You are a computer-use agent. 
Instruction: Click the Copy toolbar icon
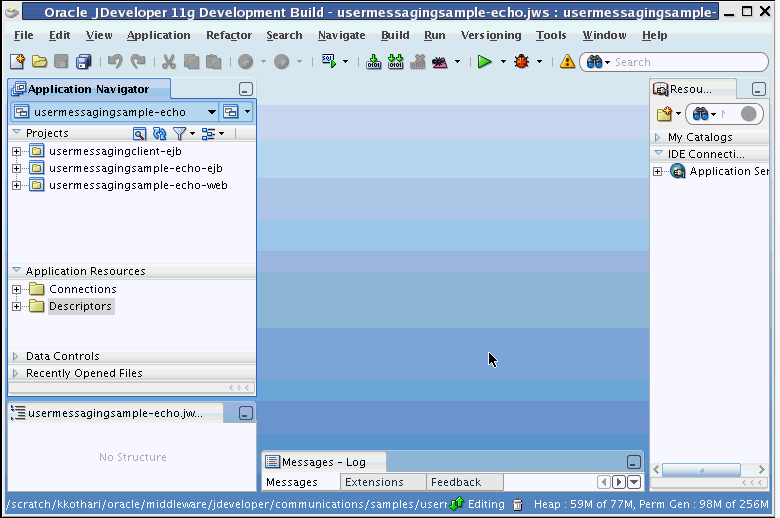point(192,62)
